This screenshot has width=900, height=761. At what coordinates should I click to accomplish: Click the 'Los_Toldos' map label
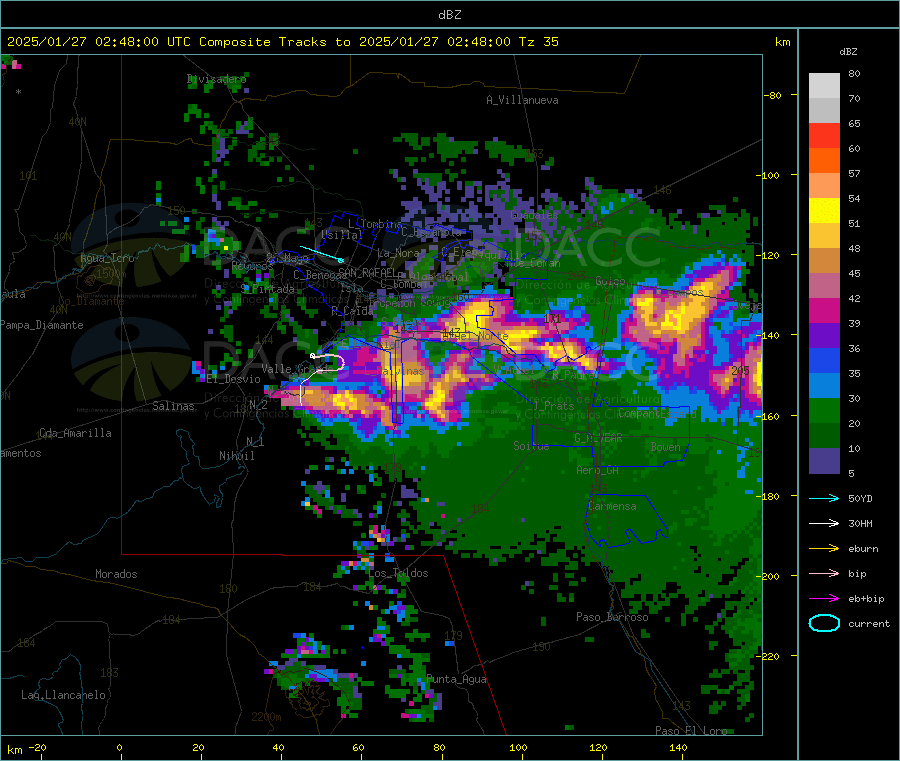[x=398, y=573]
